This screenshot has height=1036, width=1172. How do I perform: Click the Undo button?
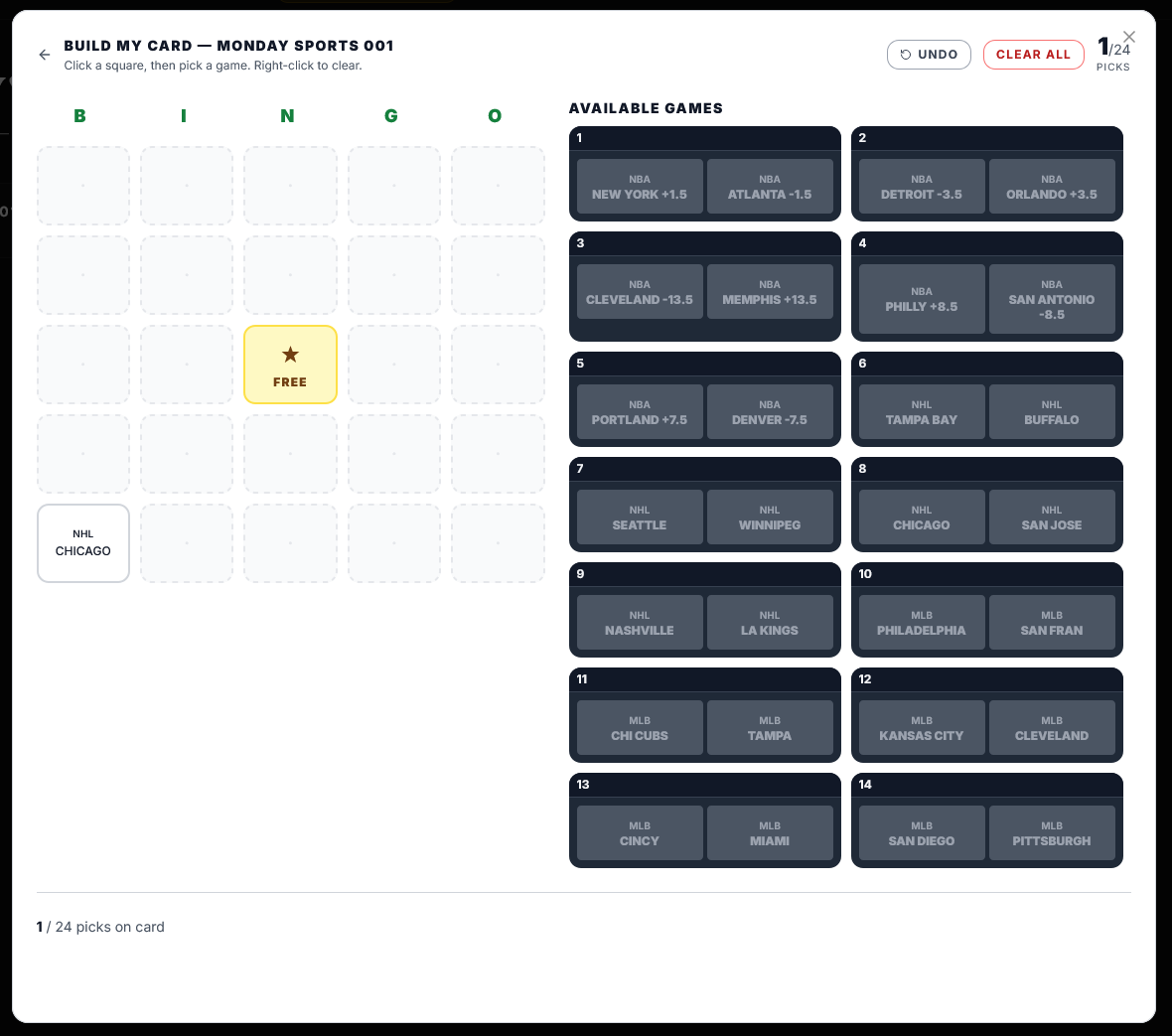[929, 55]
